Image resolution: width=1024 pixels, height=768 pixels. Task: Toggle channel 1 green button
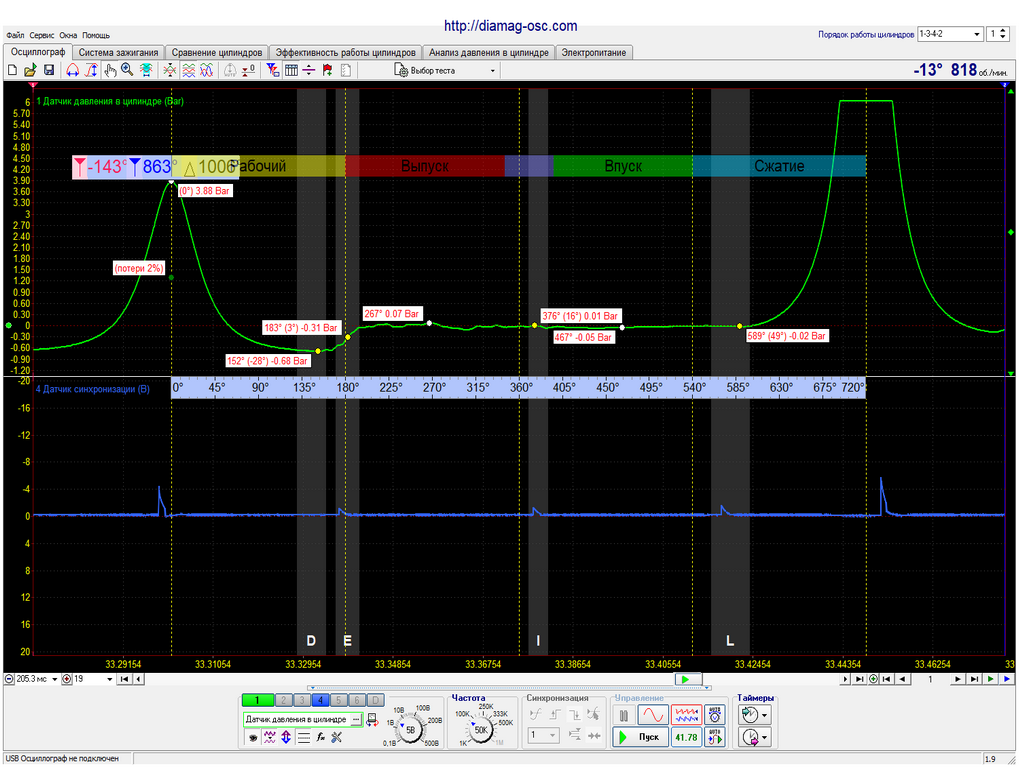[257, 700]
